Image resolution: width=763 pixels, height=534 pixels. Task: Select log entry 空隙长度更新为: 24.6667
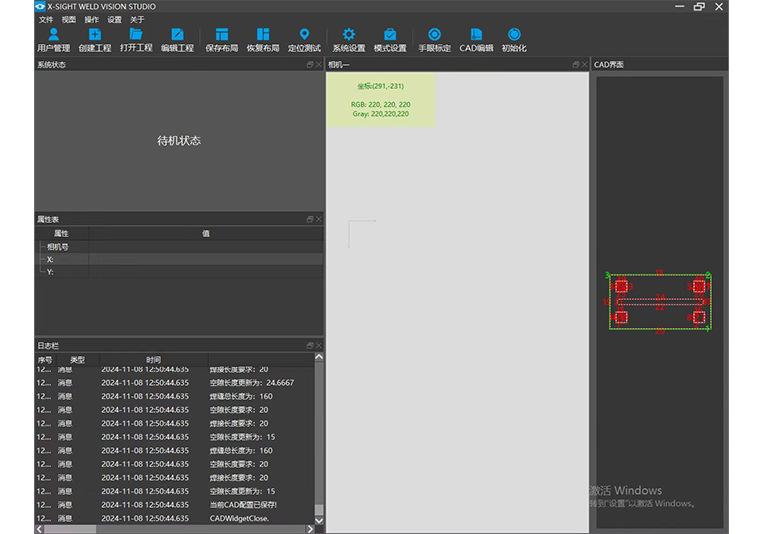pyautogui.click(x=175, y=383)
